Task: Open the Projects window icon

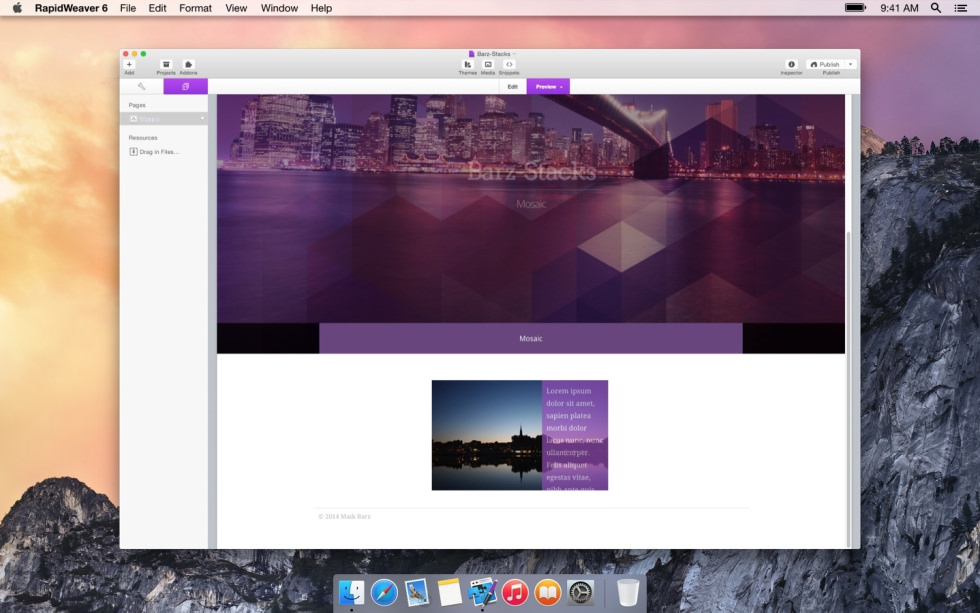Action: pyautogui.click(x=166, y=64)
